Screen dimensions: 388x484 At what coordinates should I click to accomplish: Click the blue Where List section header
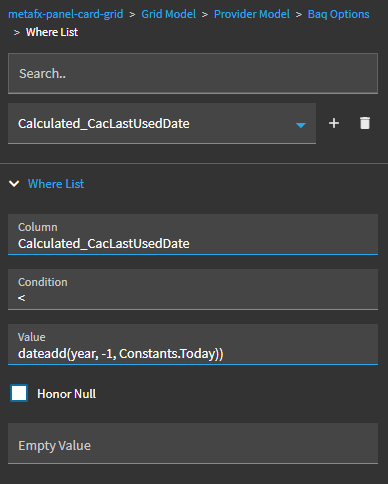pos(56,184)
